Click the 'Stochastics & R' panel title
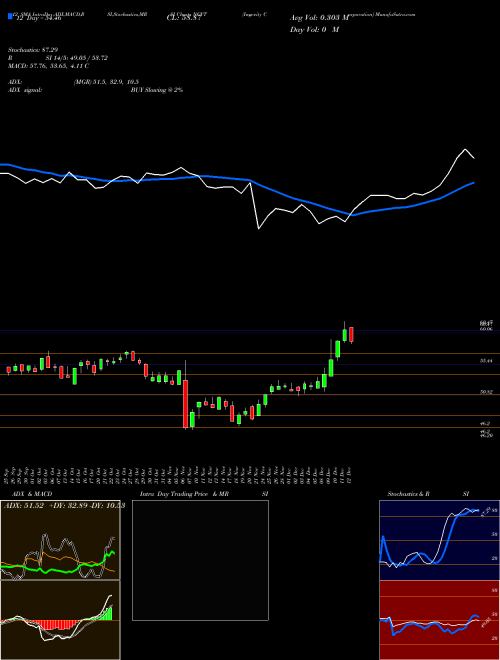The image size is (500, 660). 409,494
